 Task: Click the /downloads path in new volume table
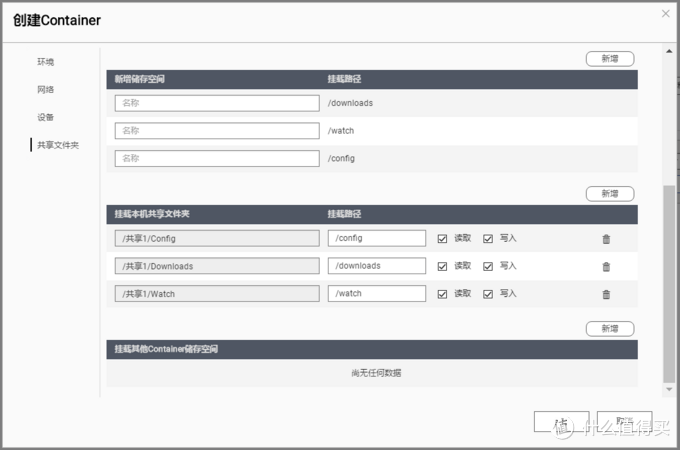point(350,103)
